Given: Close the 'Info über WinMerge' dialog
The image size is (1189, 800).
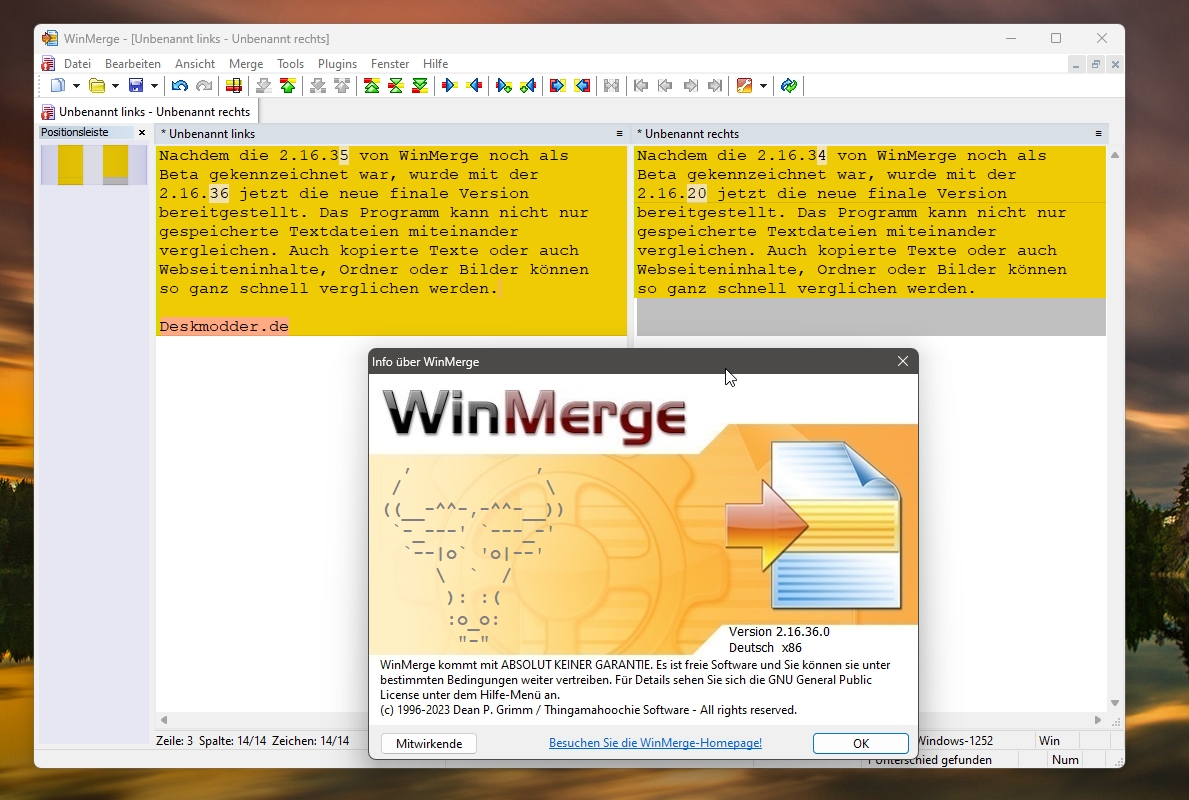Looking at the screenshot, I should 902,362.
